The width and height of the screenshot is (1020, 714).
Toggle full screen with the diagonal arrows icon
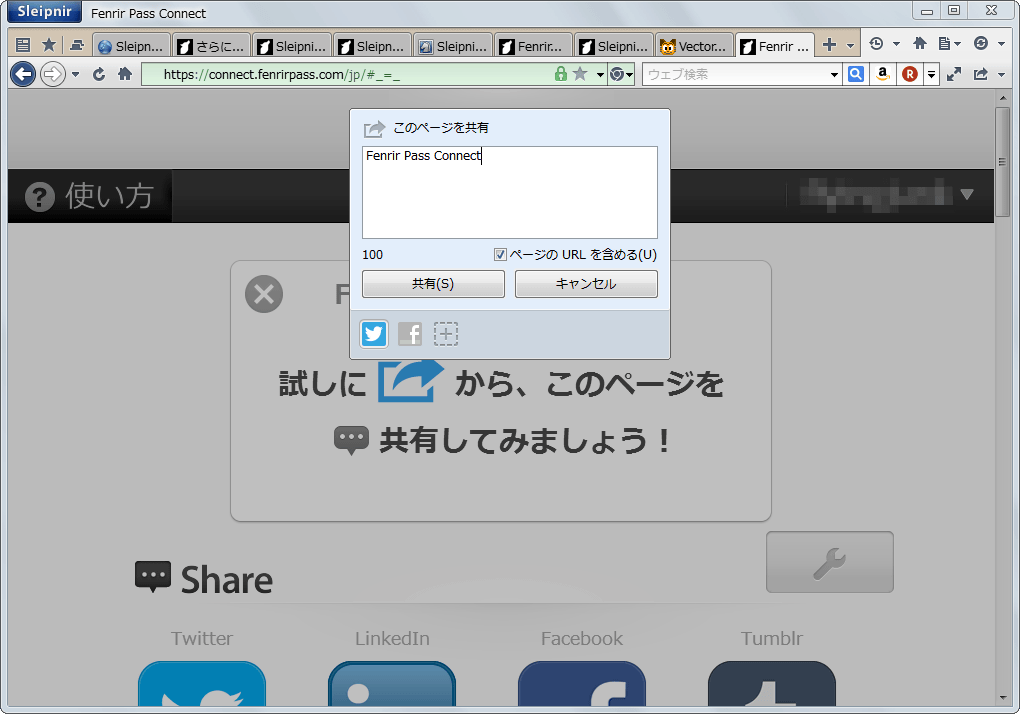954,74
